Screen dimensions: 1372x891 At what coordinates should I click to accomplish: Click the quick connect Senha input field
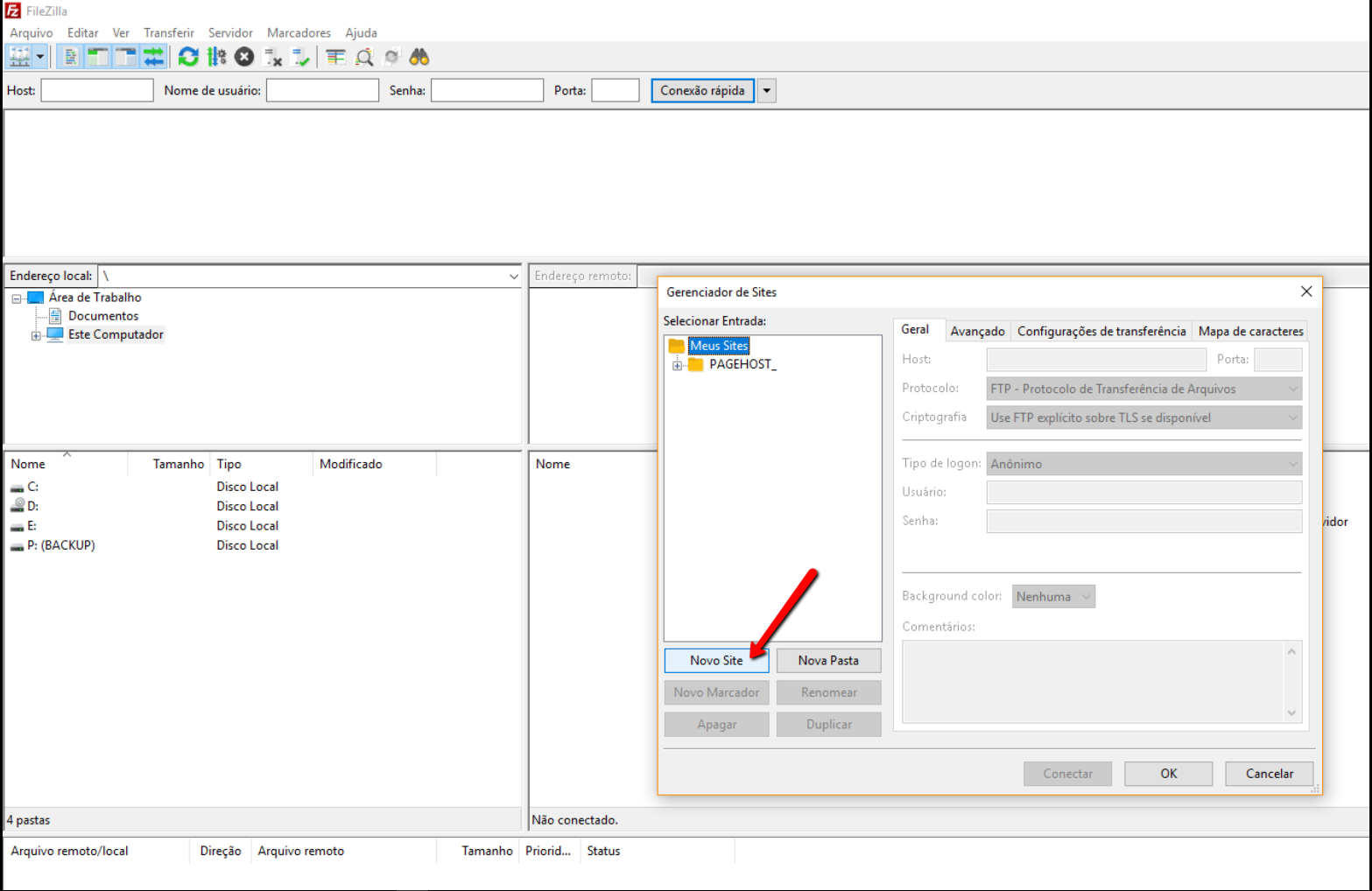pyautogui.click(x=487, y=90)
